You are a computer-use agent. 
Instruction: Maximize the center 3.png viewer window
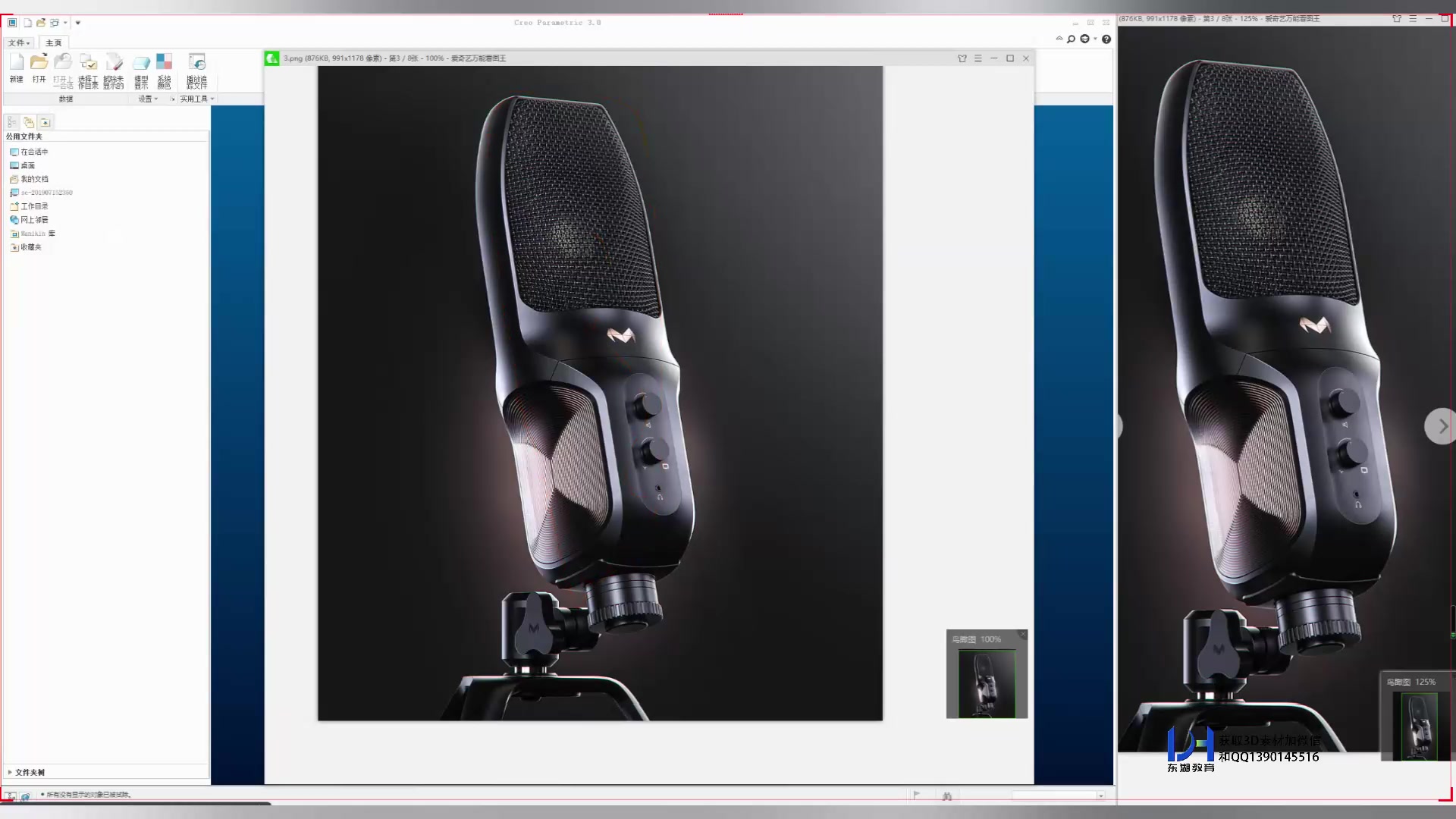click(x=1010, y=58)
